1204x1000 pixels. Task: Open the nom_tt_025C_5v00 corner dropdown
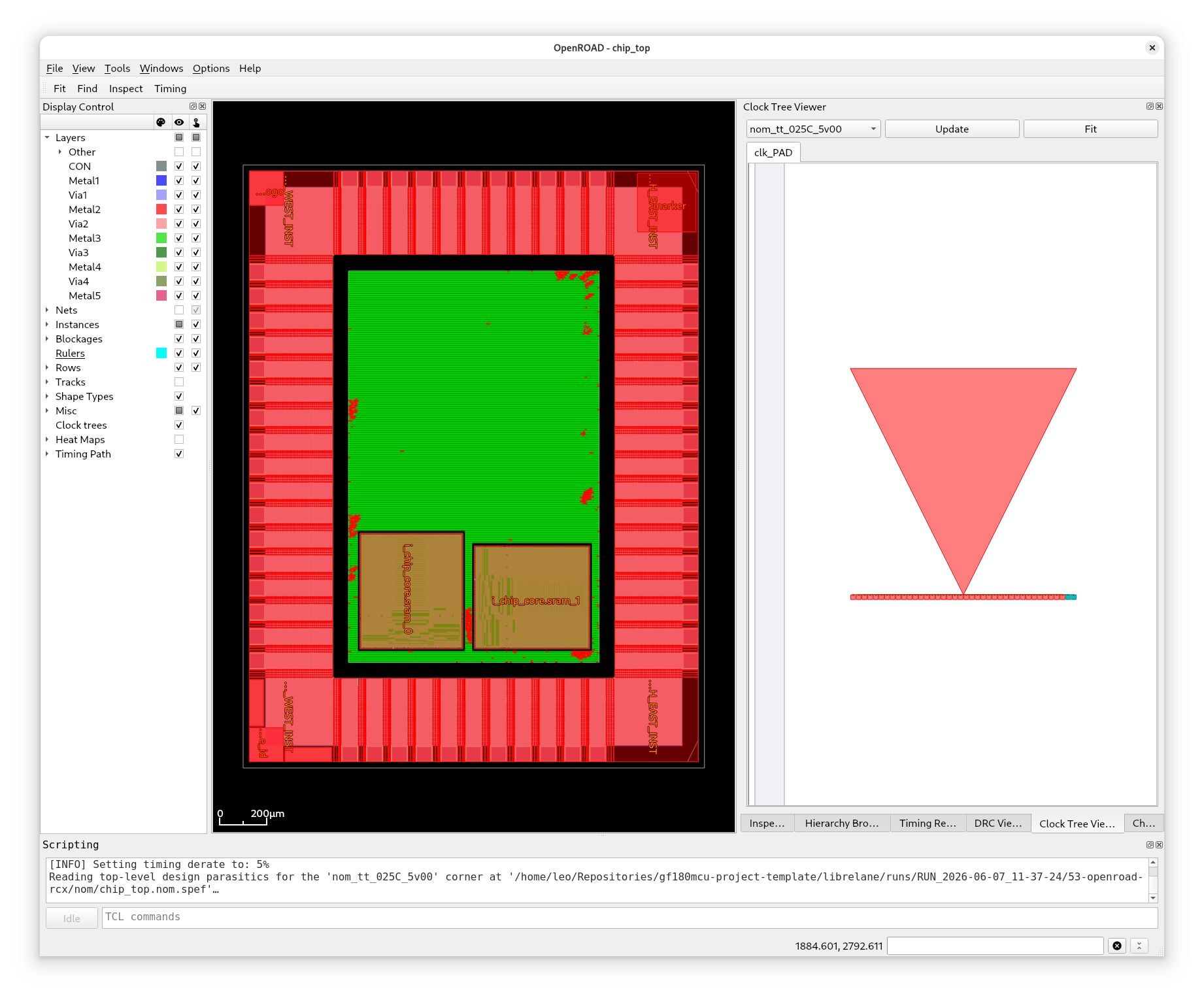coord(813,129)
